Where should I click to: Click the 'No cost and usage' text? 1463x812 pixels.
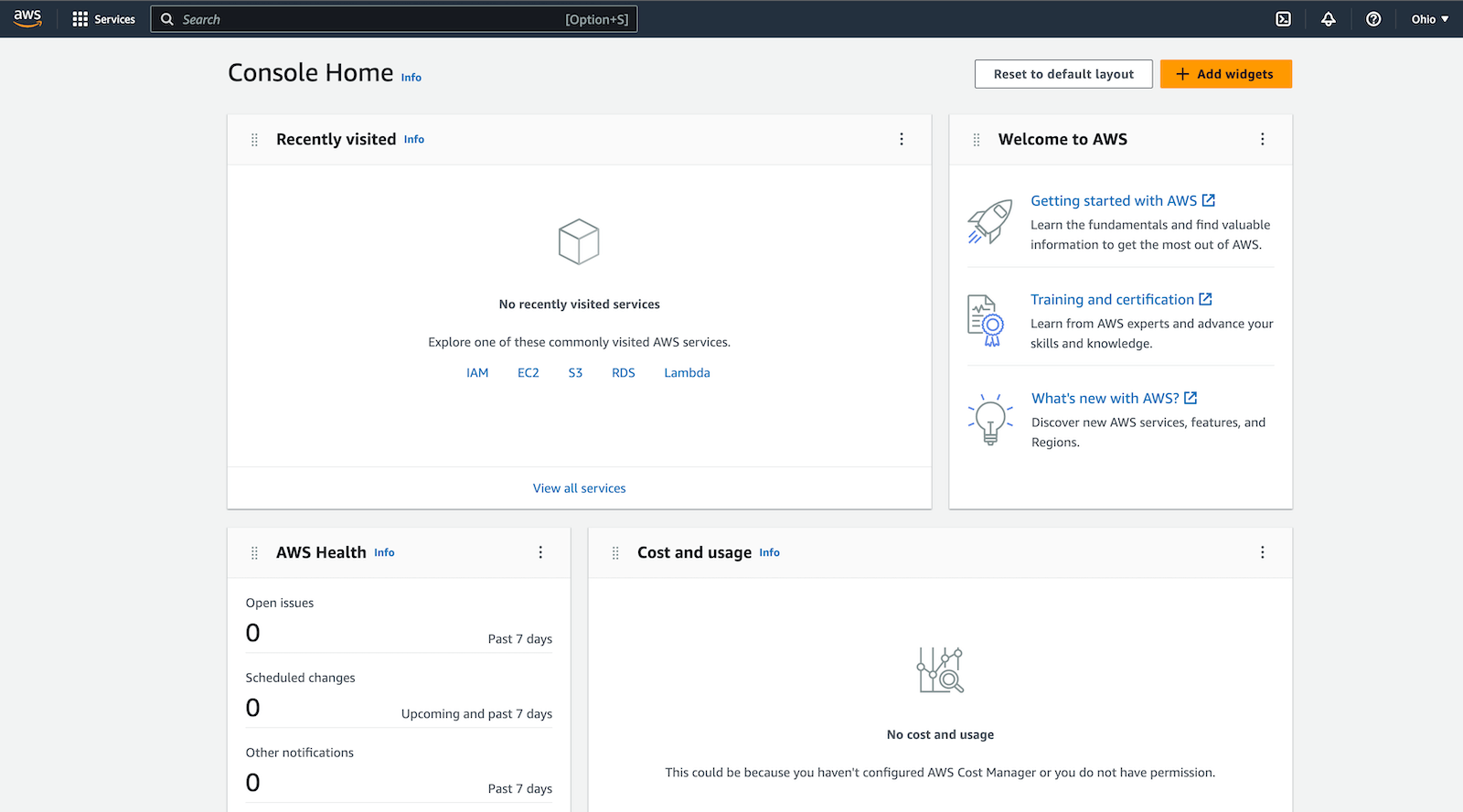pos(940,735)
